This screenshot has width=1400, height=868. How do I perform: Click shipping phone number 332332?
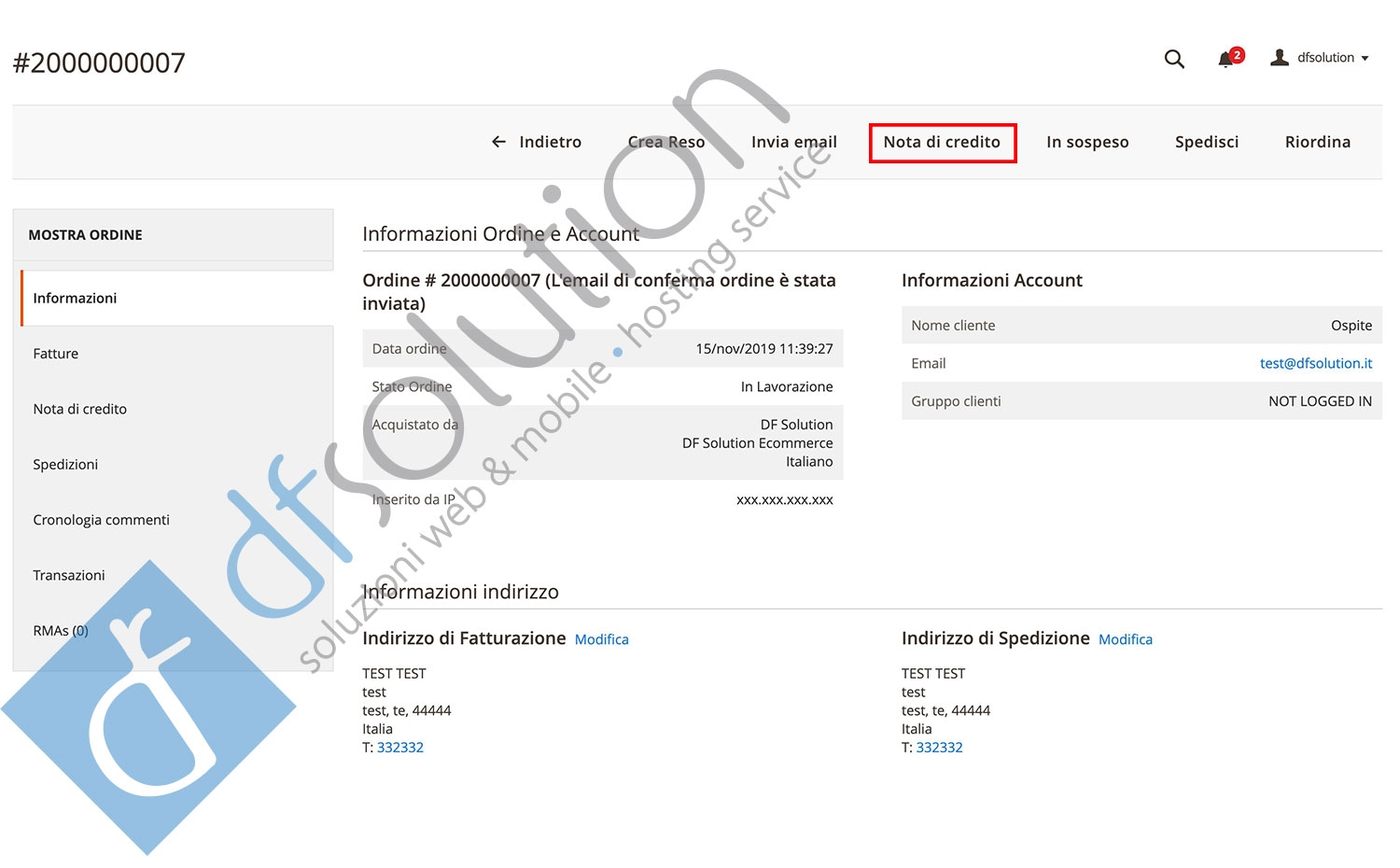pos(940,748)
